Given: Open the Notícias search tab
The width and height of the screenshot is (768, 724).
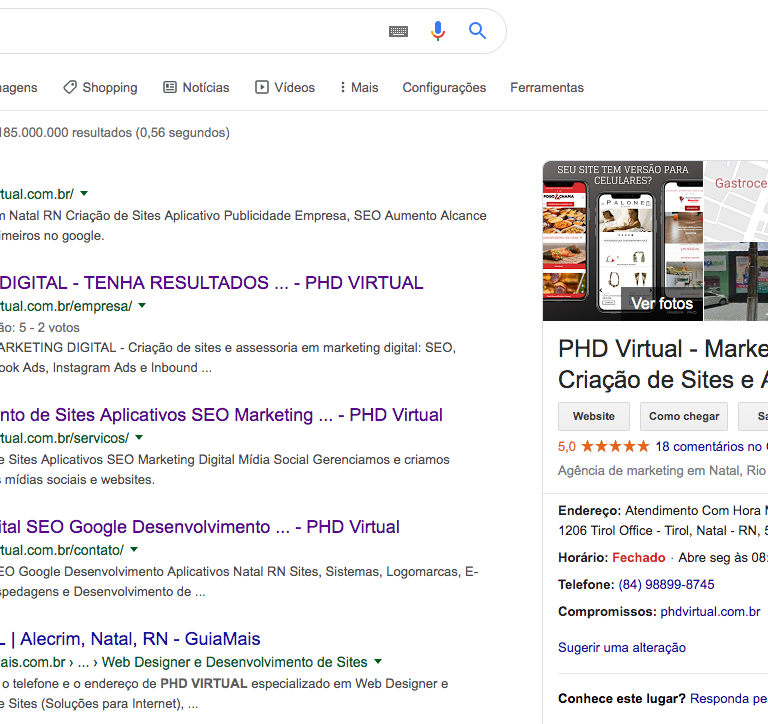Looking at the screenshot, I should tap(196, 87).
